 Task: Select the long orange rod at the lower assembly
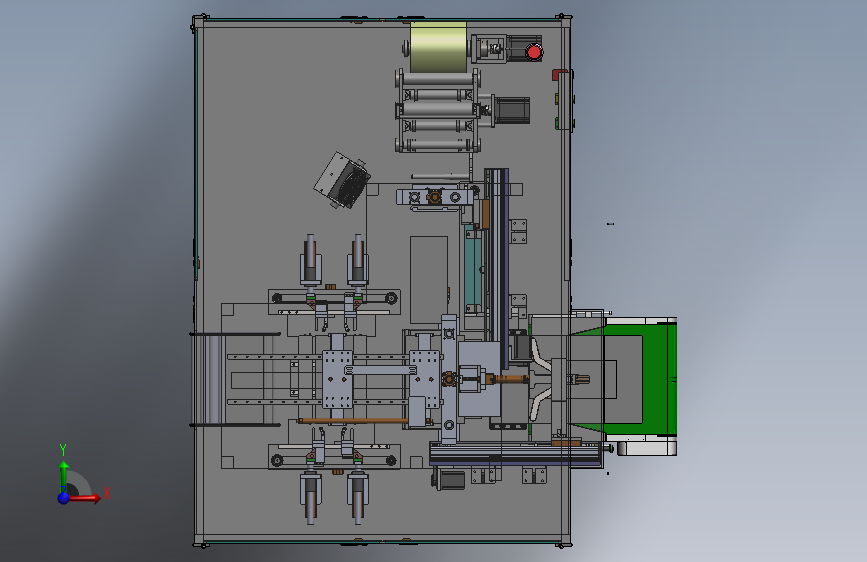354,421
